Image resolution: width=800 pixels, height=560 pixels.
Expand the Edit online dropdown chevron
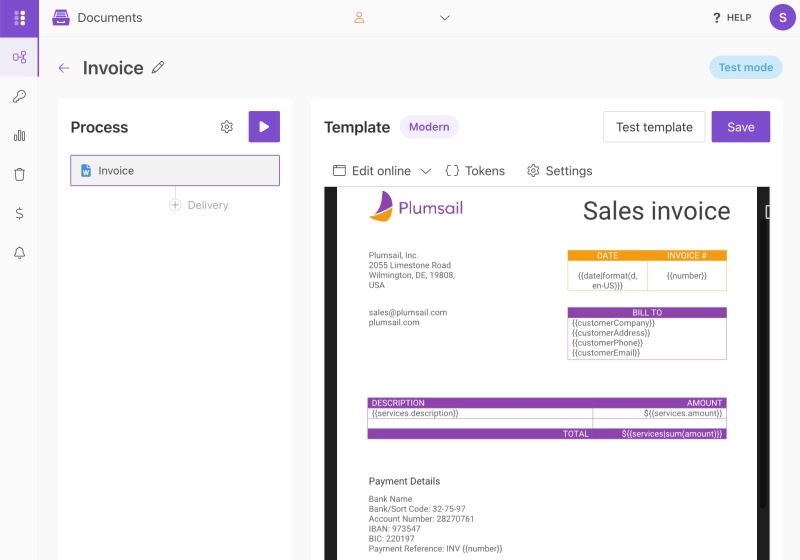(x=426, y=171)
